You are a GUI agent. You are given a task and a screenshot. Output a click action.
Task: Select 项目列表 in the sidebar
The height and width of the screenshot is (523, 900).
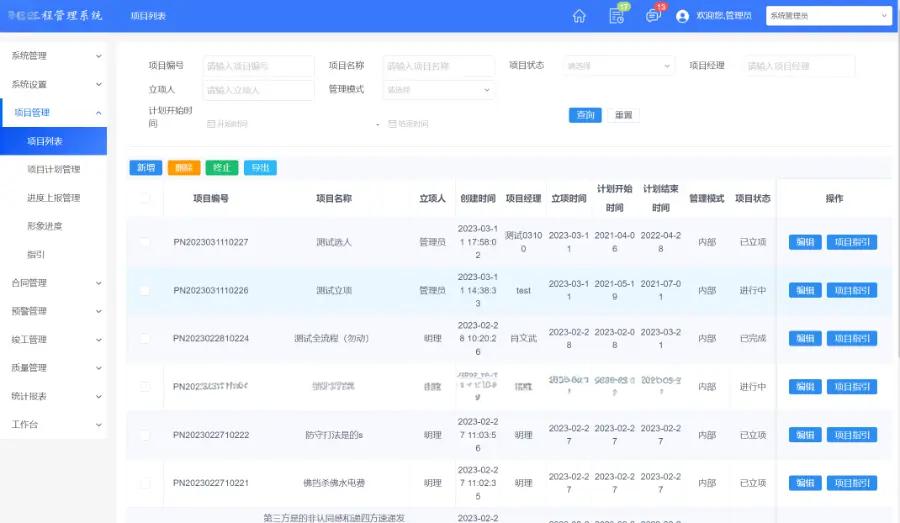coord(53,141)
